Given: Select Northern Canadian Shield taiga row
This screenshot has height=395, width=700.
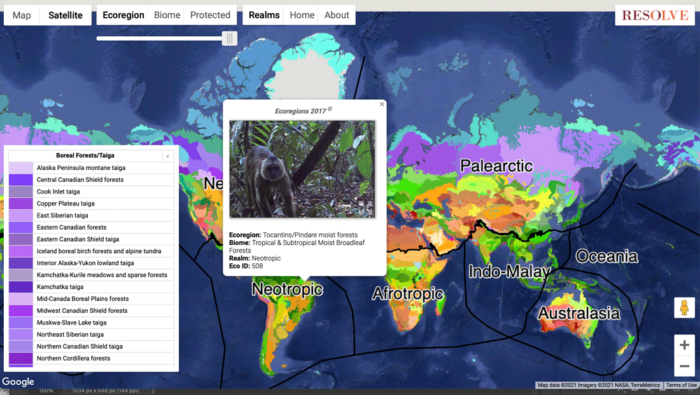Looking at the screenshot, I should pos(91,346).
